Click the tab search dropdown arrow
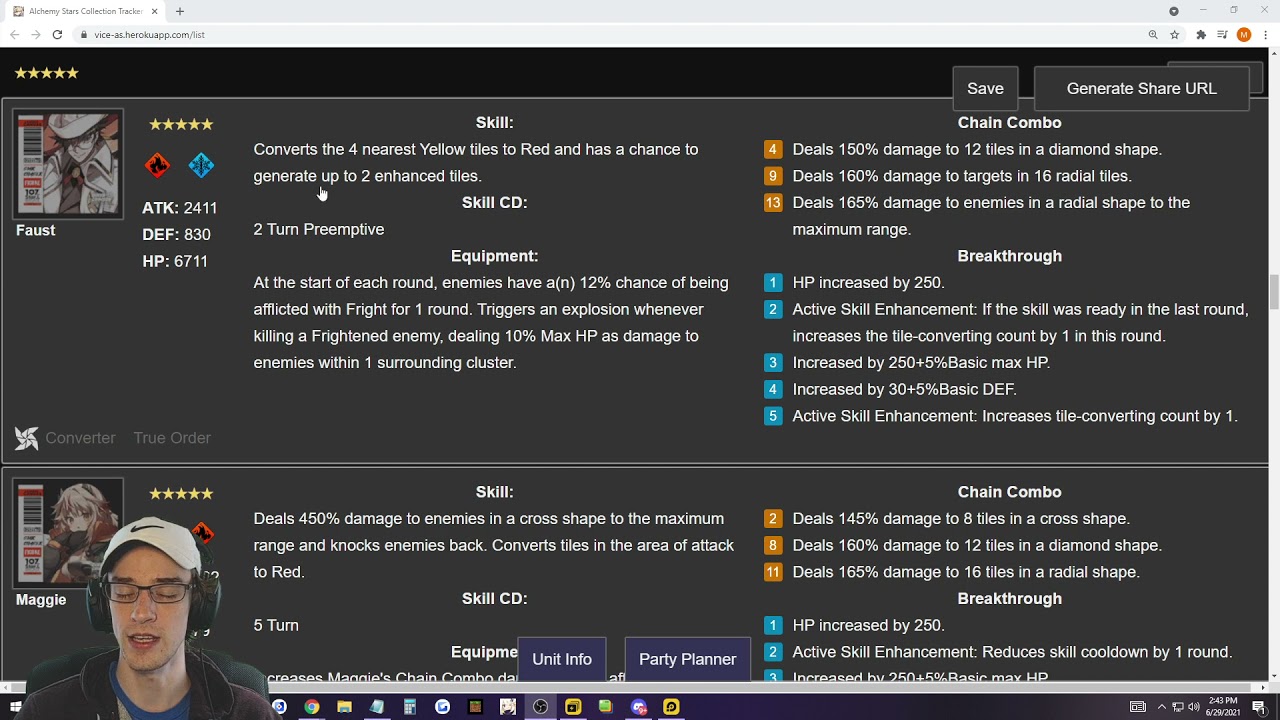The image size is (1280, 720). [x=1174, y=11]
